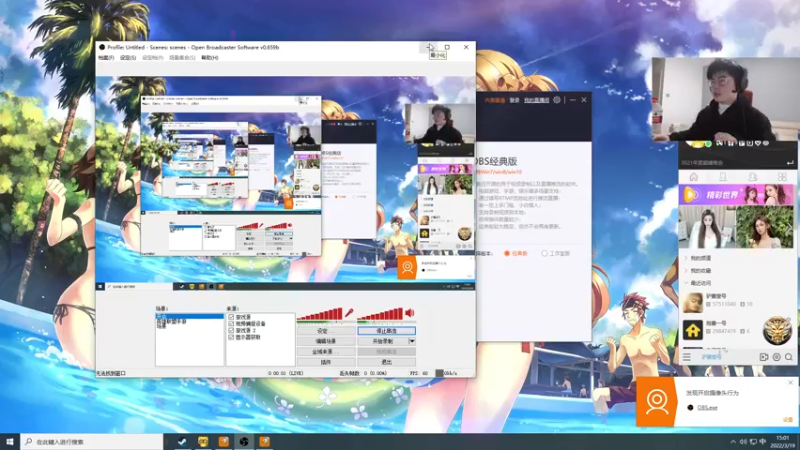The image size is (800, 450).
Task: Adjust the desktop volume bar in OBS
Action: (x=380, y=314)
